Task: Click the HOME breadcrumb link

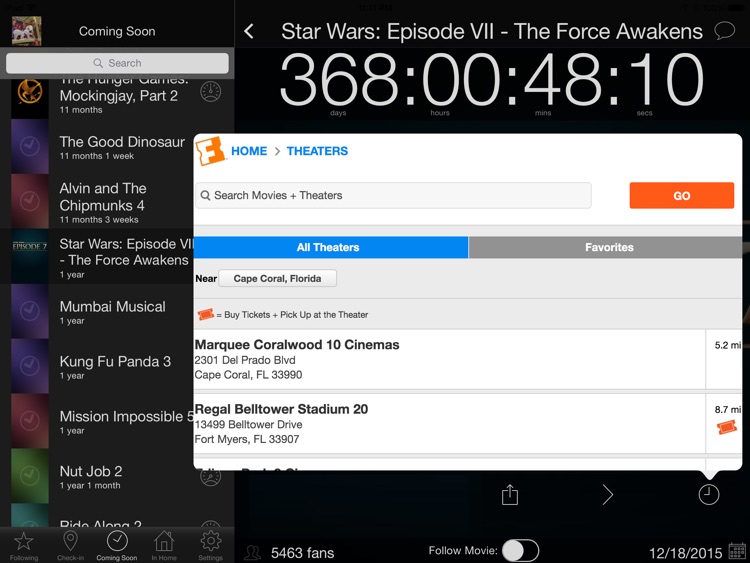Action: tap(249, 151)
